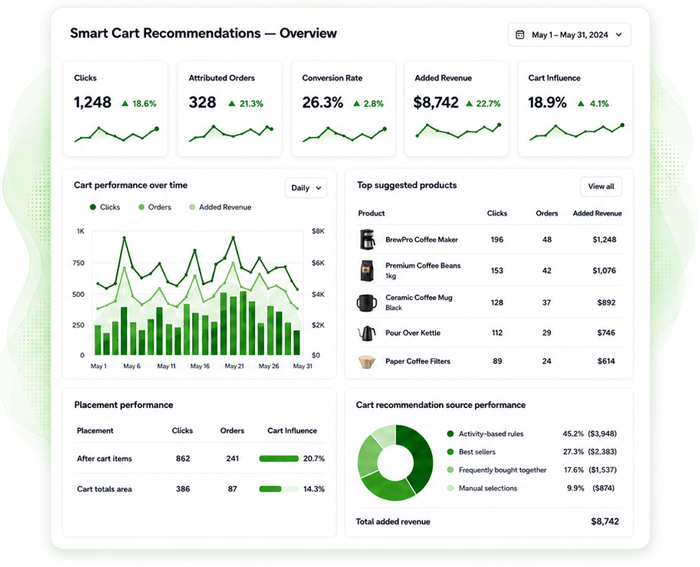700x567 pixels.
Task: Toggle the Added Revenue legend series dot
Action: (192, 207)
